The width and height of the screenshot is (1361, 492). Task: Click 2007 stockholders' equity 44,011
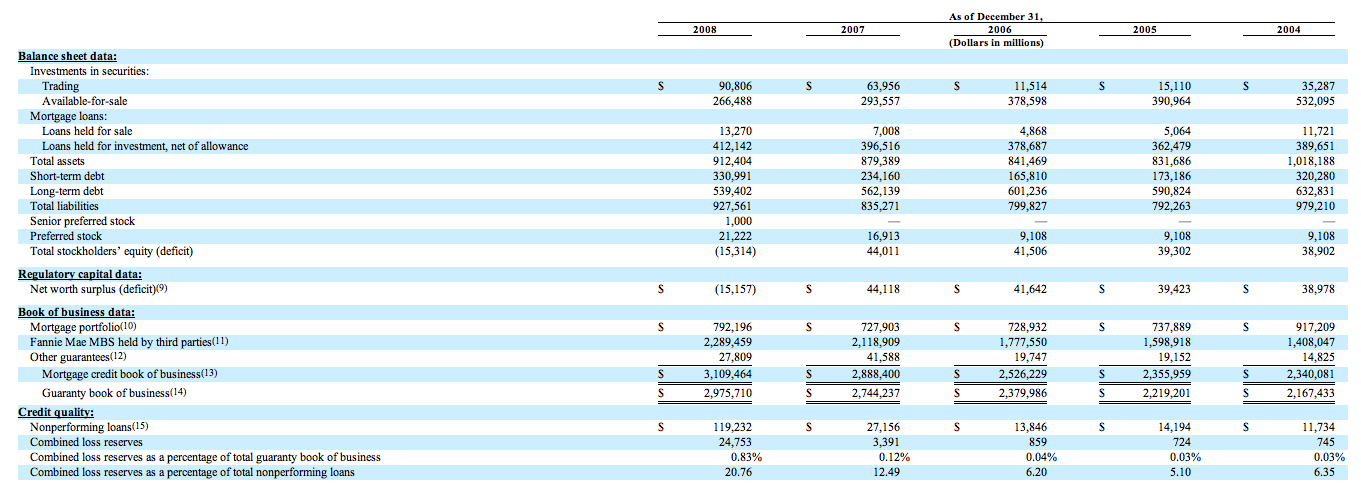(883, 251)
